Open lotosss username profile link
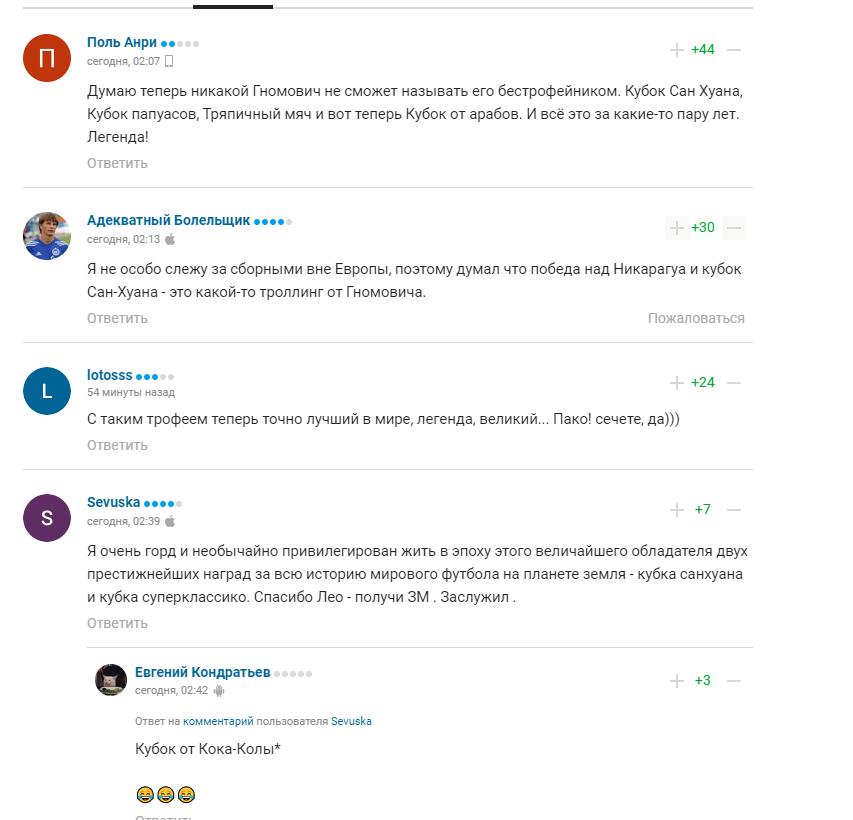The width and height of the screenshot is (853, 820). pos(109,375)
